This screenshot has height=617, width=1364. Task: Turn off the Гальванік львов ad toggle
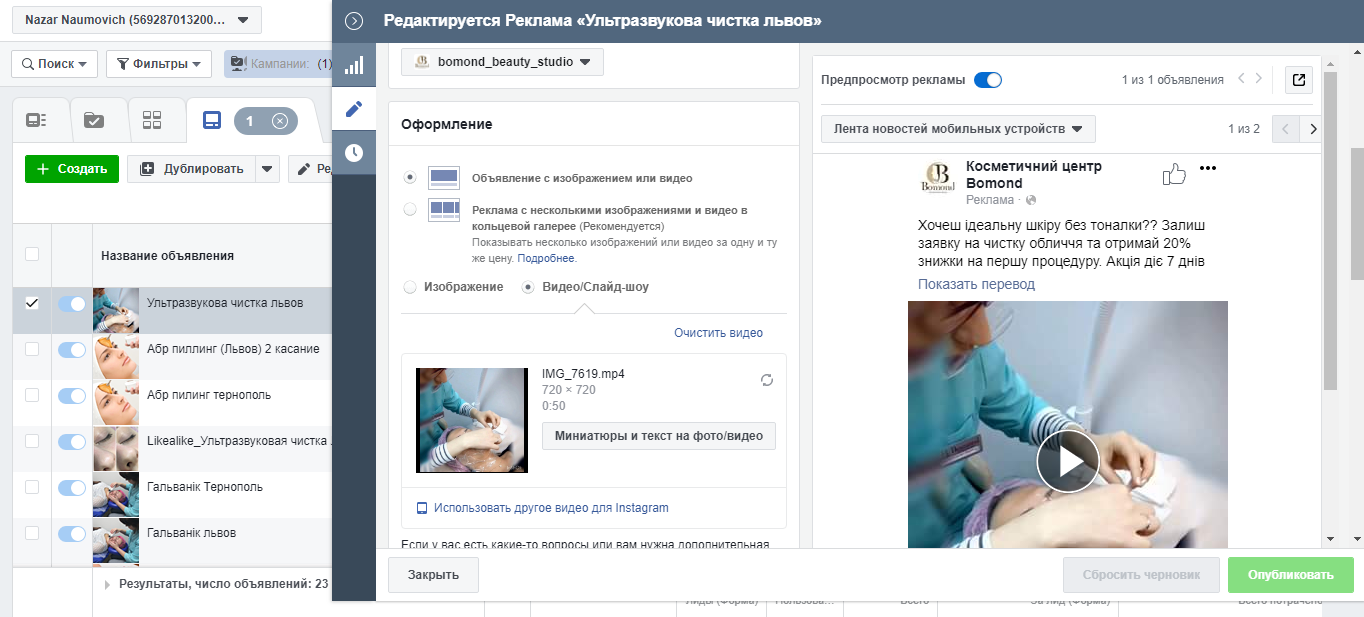tap(72, 534)
